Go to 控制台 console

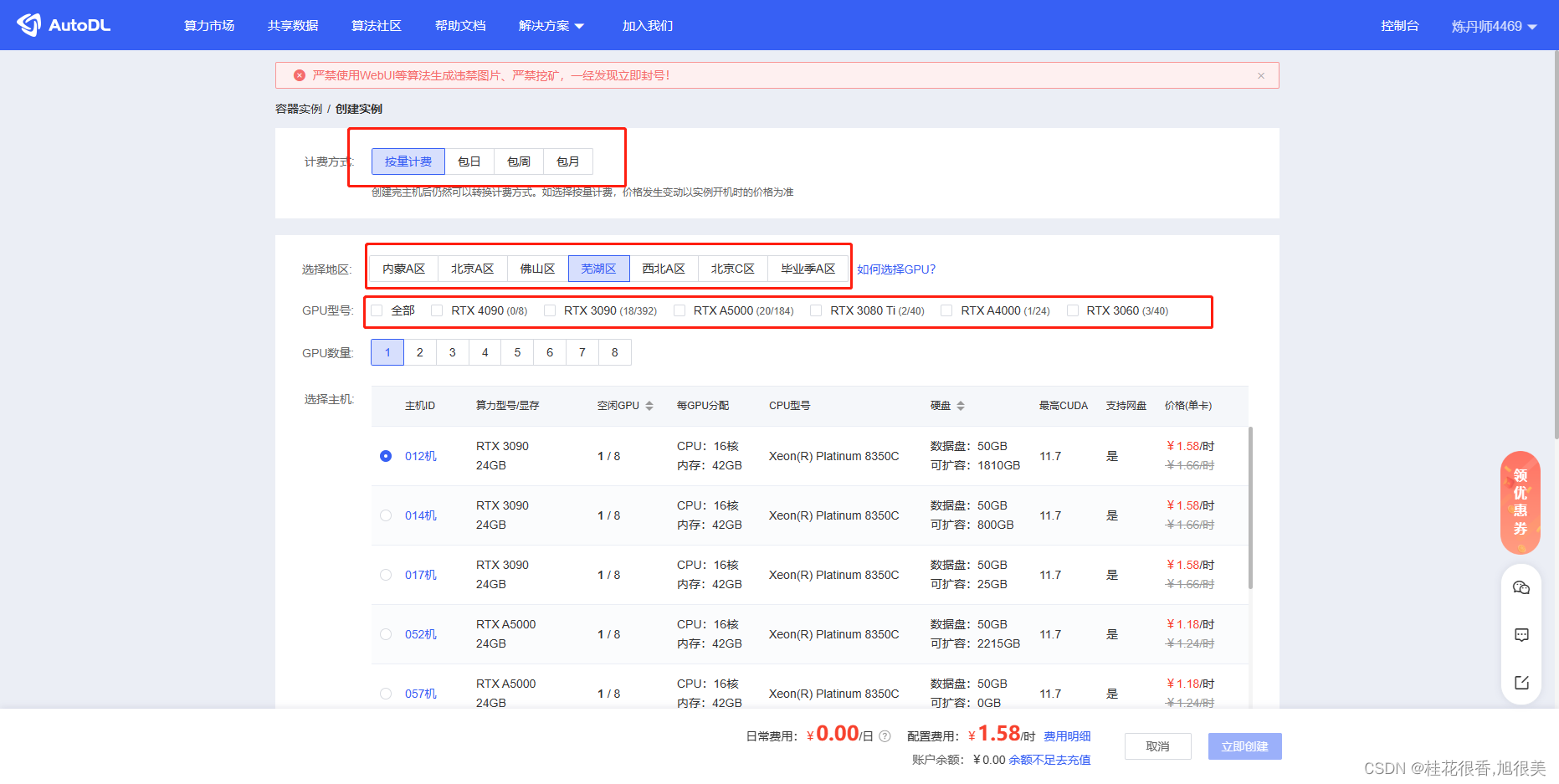1400,26
